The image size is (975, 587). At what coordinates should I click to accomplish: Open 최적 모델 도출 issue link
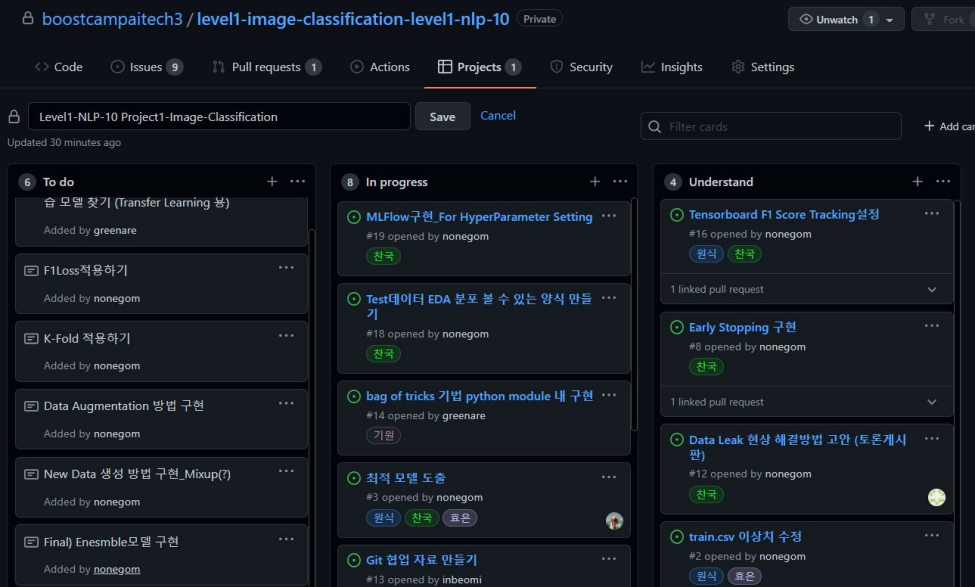pos(405,478)
